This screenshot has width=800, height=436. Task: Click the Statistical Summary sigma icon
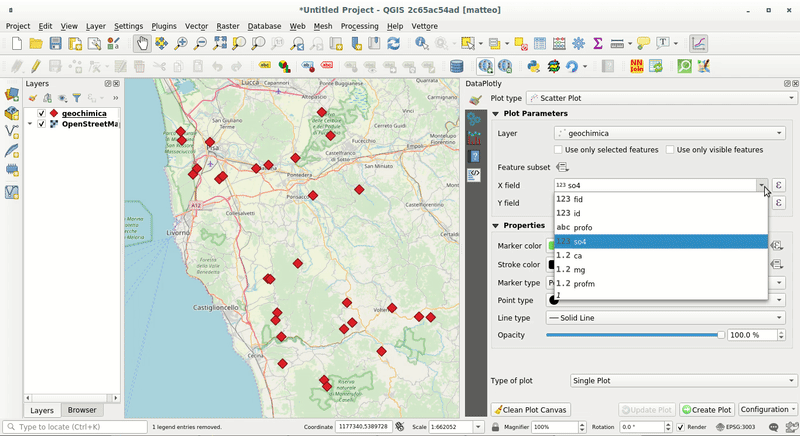[x=598, y=44]
